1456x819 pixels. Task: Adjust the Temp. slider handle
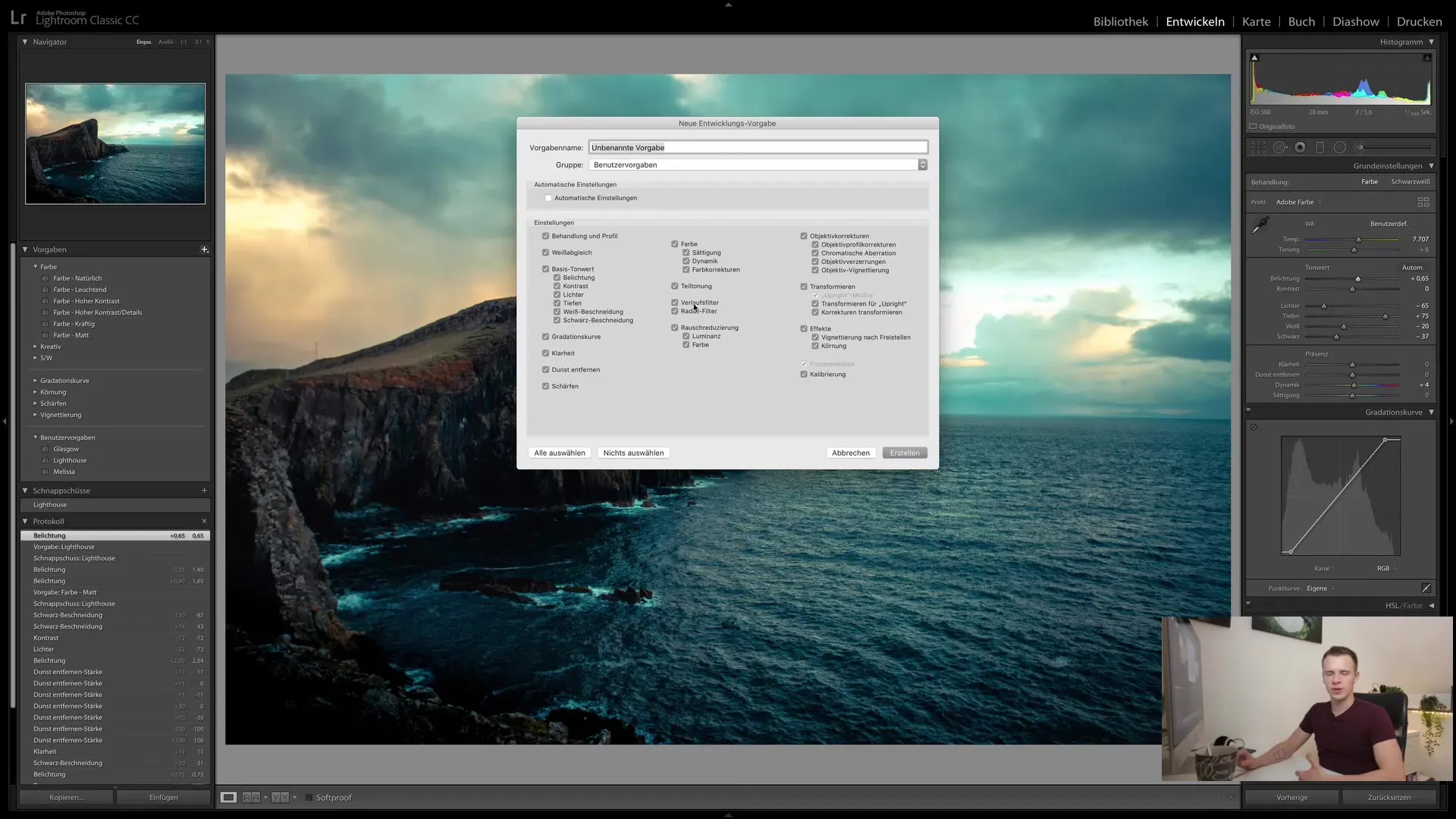(1358, 240)
